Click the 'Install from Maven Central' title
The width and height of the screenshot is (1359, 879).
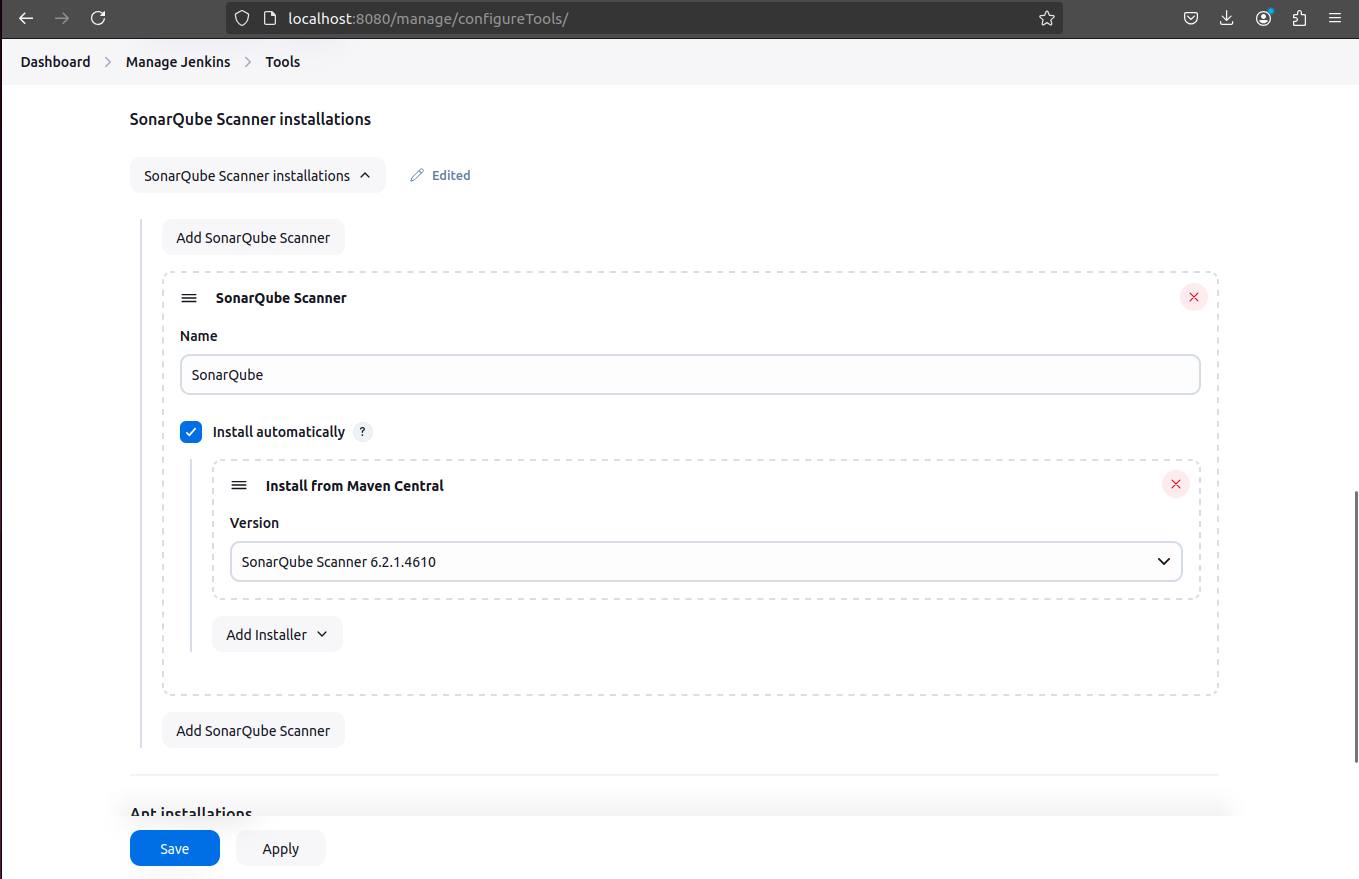[355, 486]
